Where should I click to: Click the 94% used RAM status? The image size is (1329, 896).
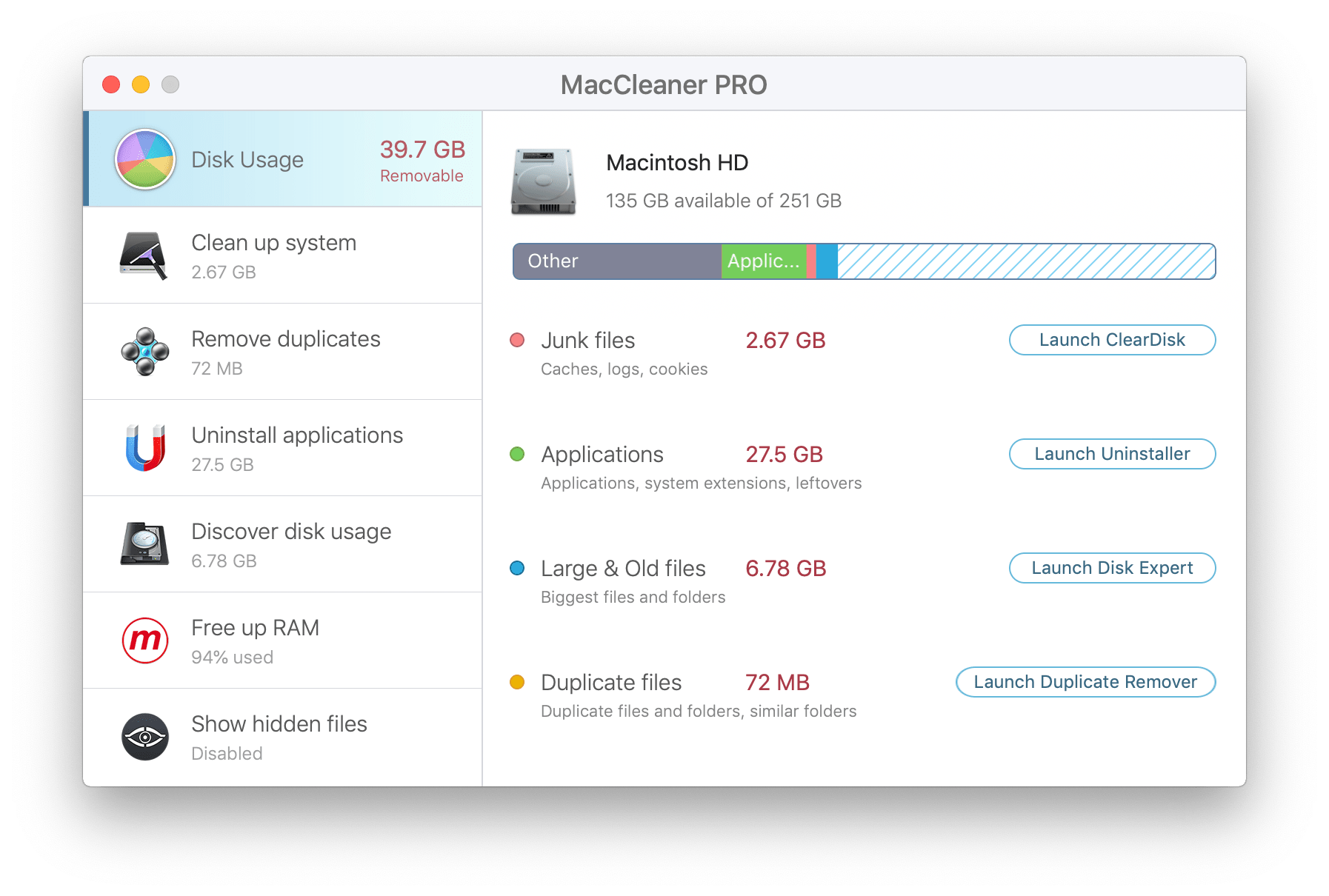click(x=232, y=658)
